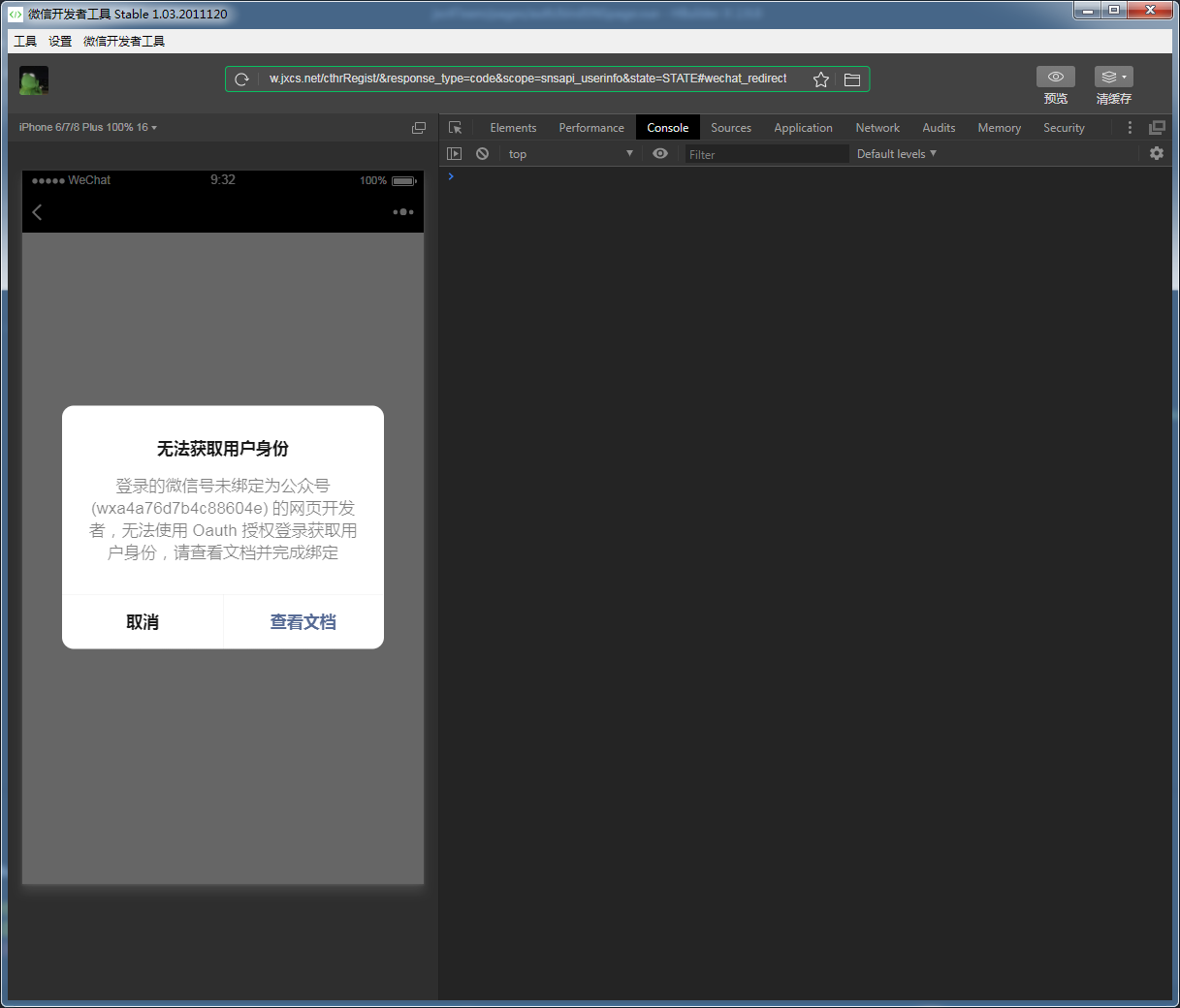
Task: Select the Console tab
Action: coord(668,128)
